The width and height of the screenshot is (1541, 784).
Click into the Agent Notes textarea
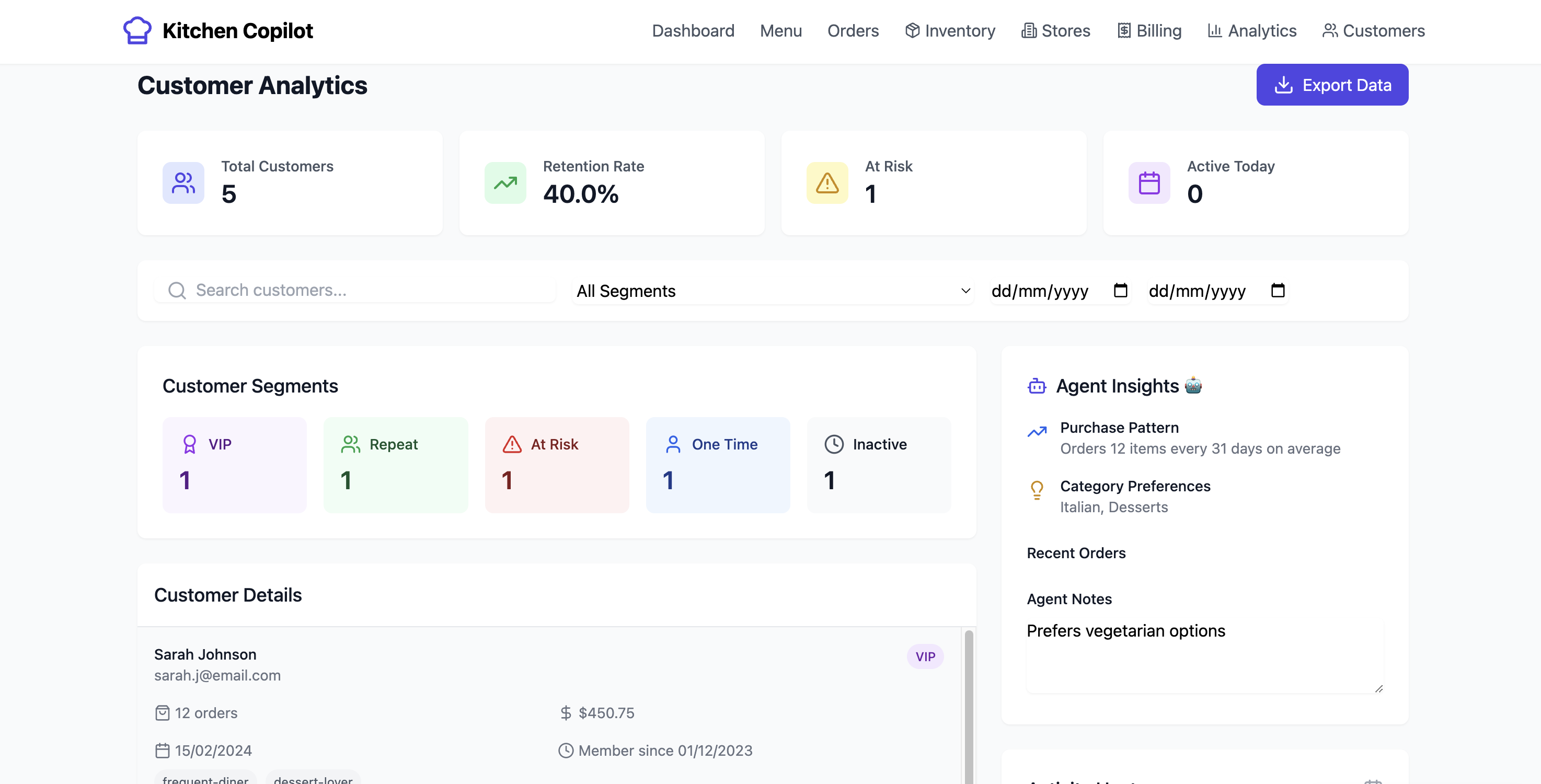[x=1204, y=656]
